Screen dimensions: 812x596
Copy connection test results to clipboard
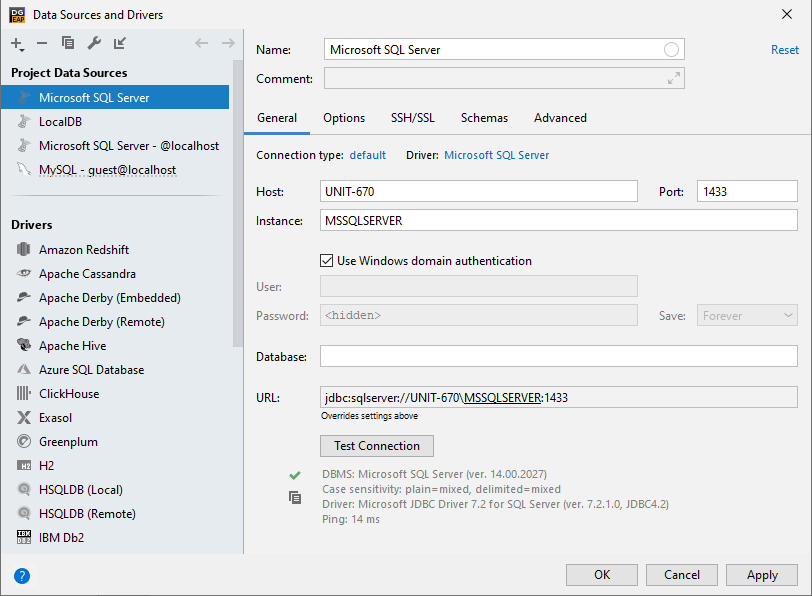[295, 498]
